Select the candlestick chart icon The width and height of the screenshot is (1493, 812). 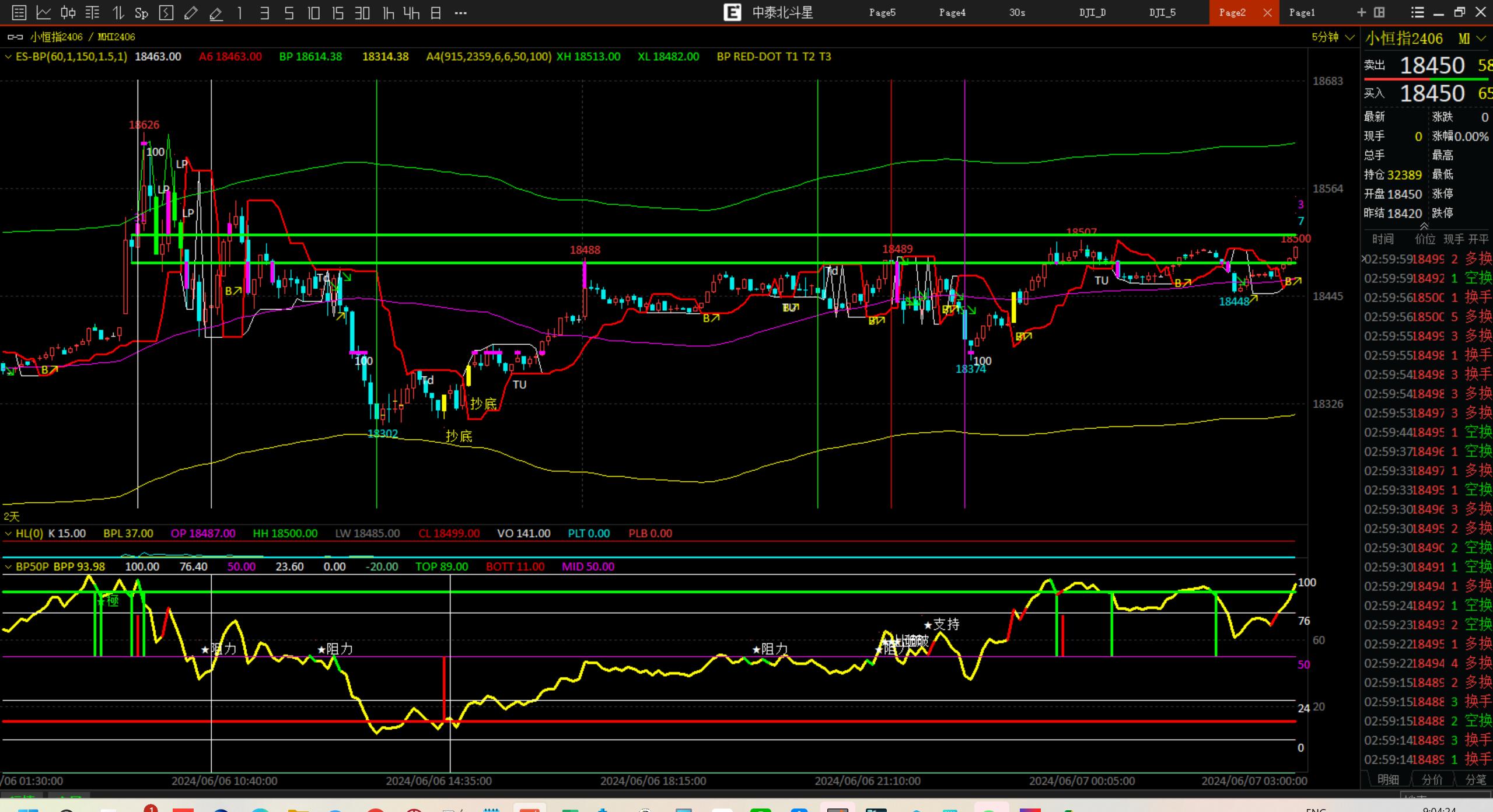[x=68, y=12]
